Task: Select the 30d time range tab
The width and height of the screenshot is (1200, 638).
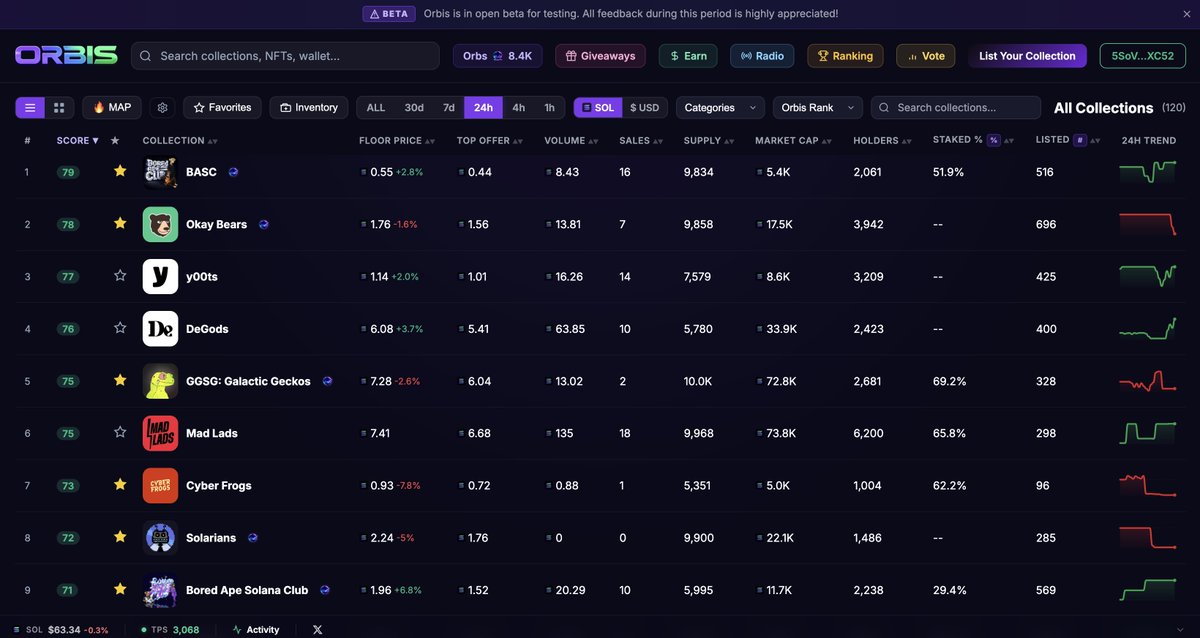Action: [x=414, y=107]
